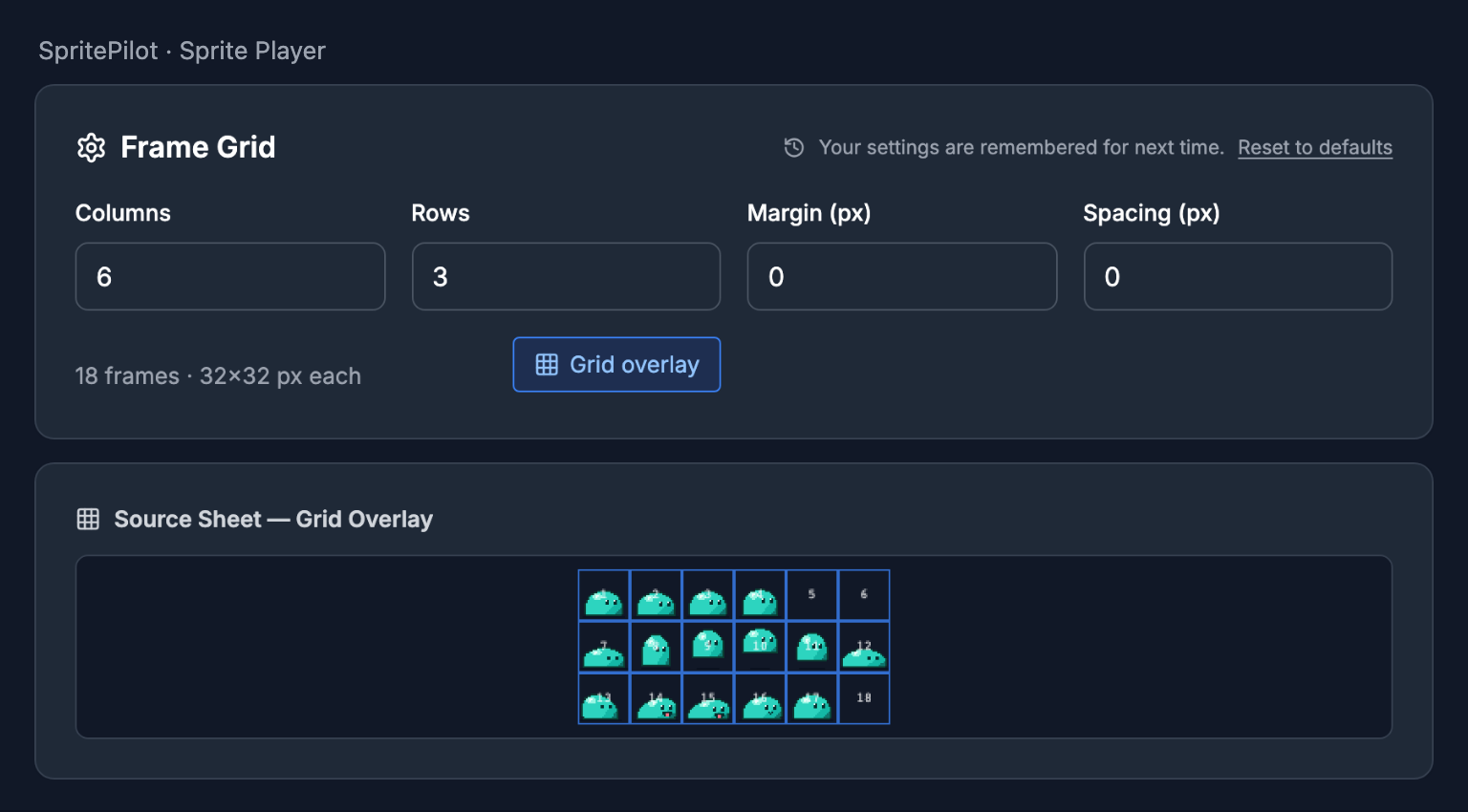This screenshot has width=1468, height=812.
Task: Select open-mouth slime frame 15
Action: click(708, 698)
